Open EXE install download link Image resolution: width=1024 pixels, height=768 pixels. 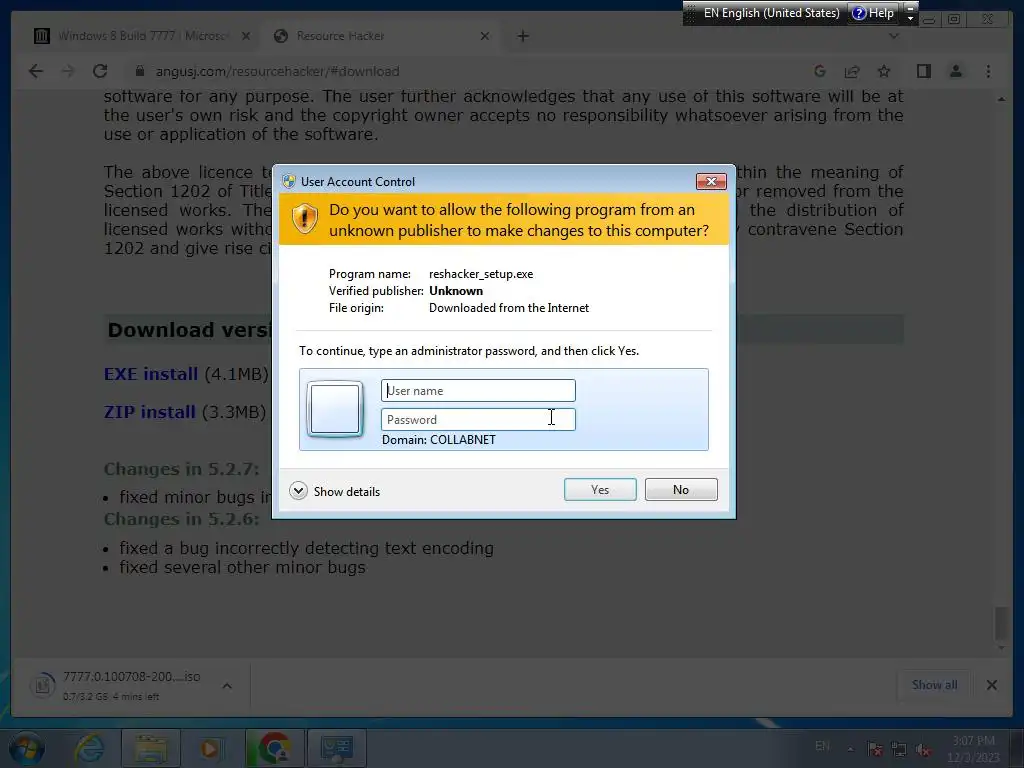click(151, 374)
